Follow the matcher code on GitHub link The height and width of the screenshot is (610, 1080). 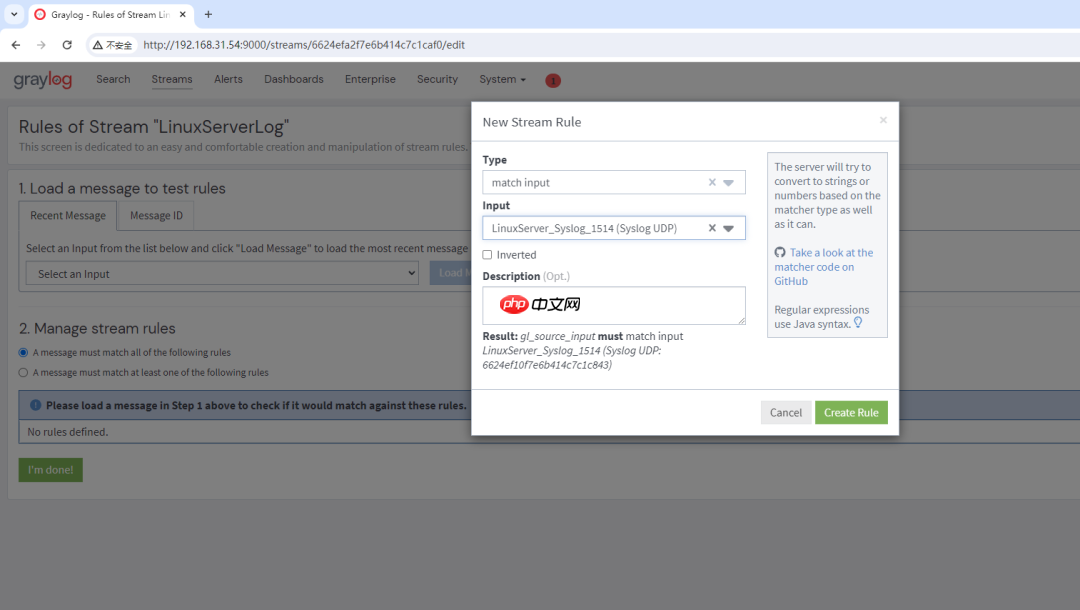coord(824,266)
